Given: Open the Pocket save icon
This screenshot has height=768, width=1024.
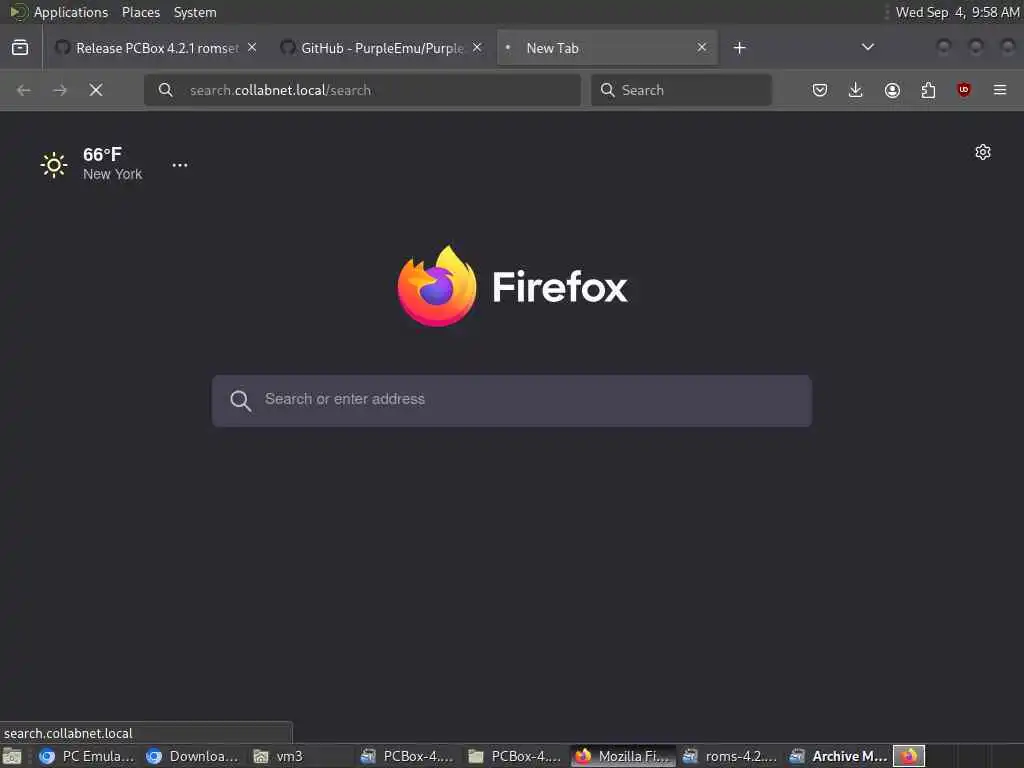Looking at the screenshot, I should (x=820, y=90).
